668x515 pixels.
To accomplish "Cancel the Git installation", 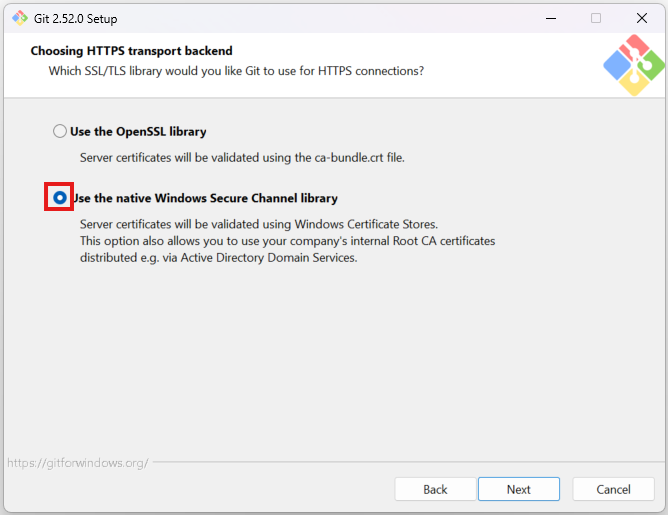I will tap(613, 489).
